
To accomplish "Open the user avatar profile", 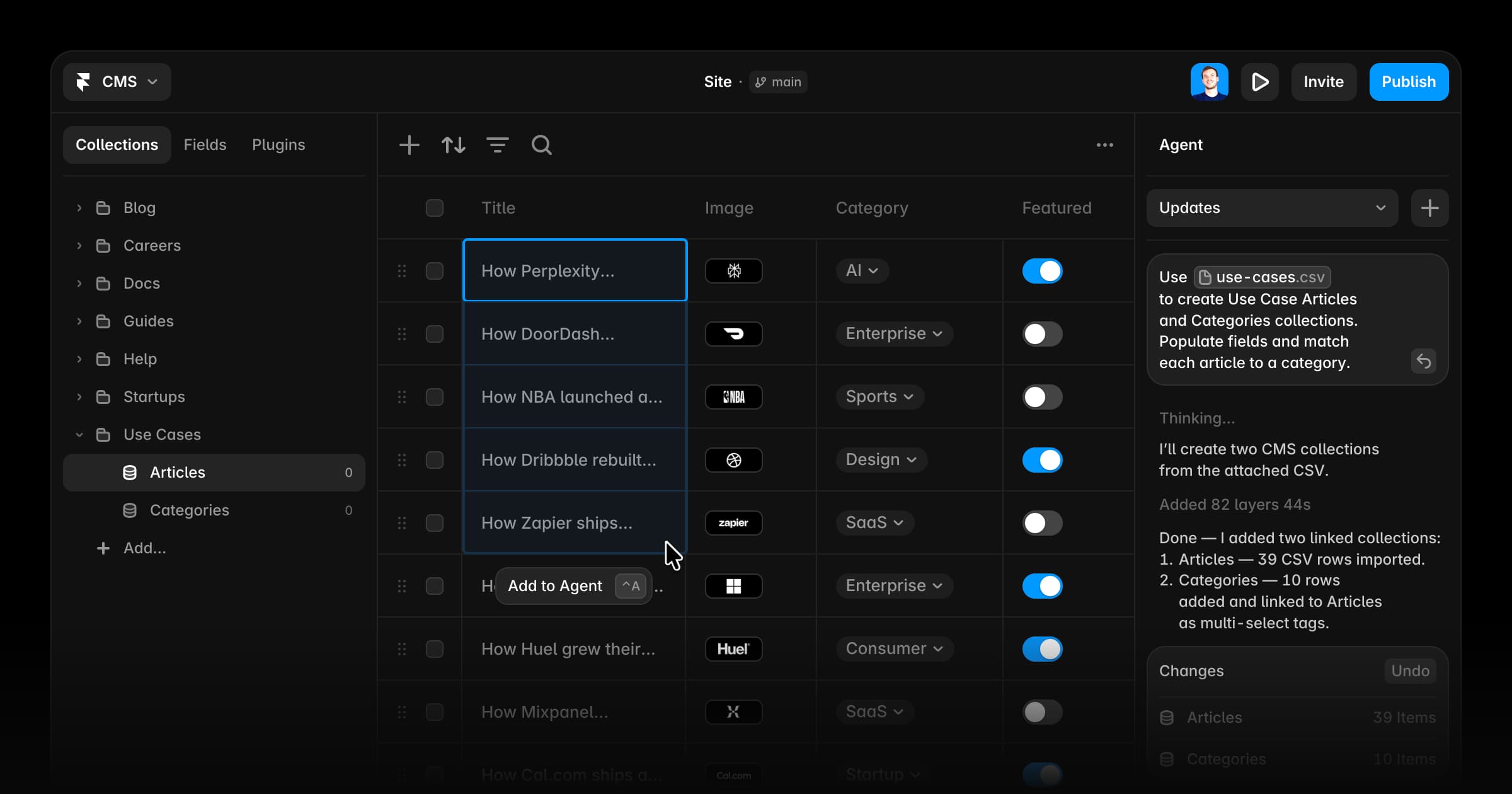I will 1210,82.
